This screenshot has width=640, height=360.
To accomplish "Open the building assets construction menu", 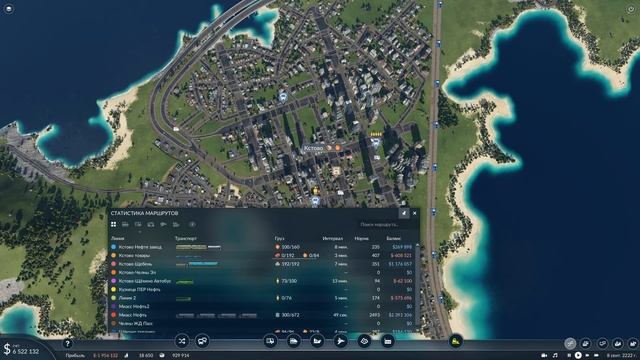I will point(387,341).
